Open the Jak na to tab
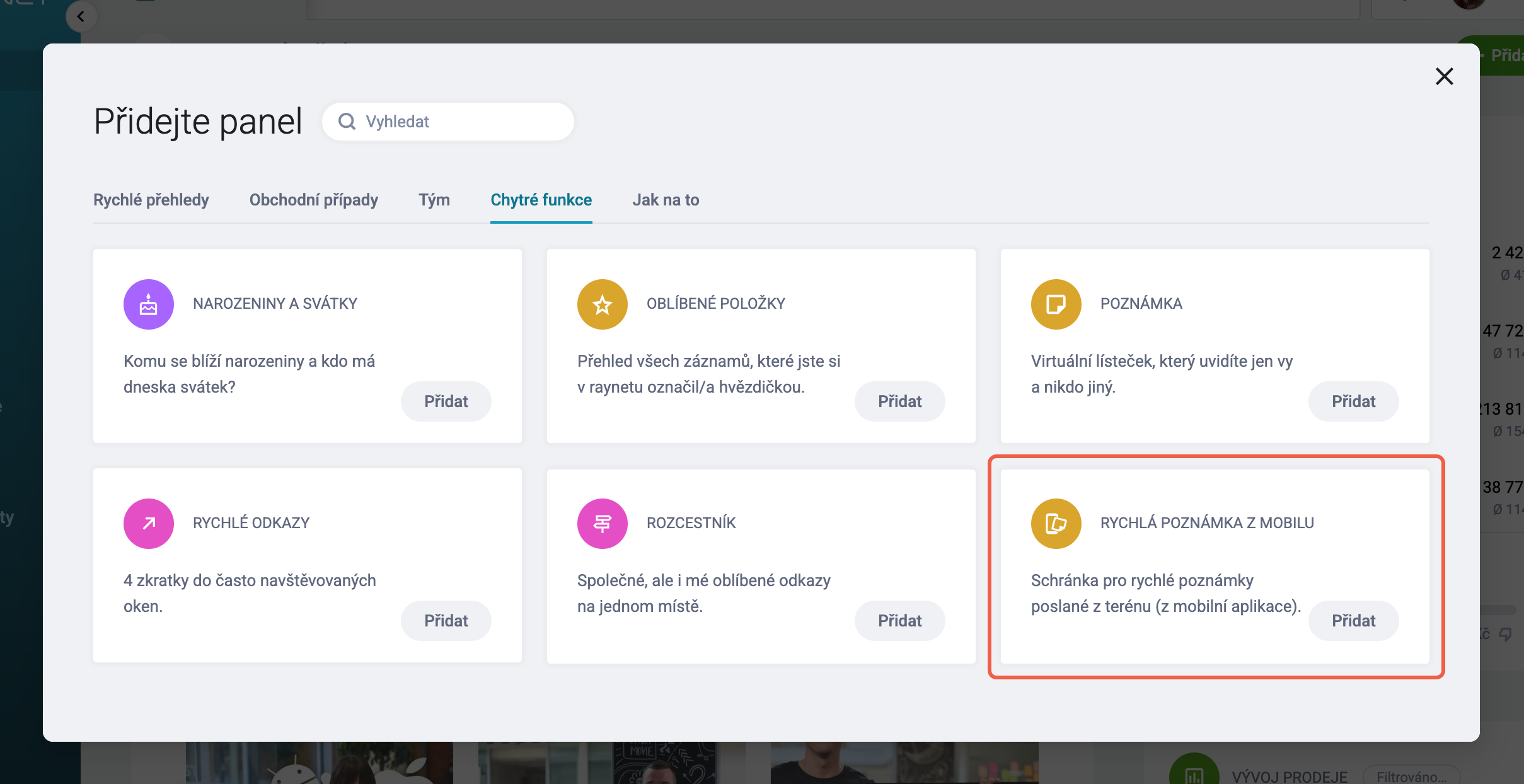 [666, 200]
